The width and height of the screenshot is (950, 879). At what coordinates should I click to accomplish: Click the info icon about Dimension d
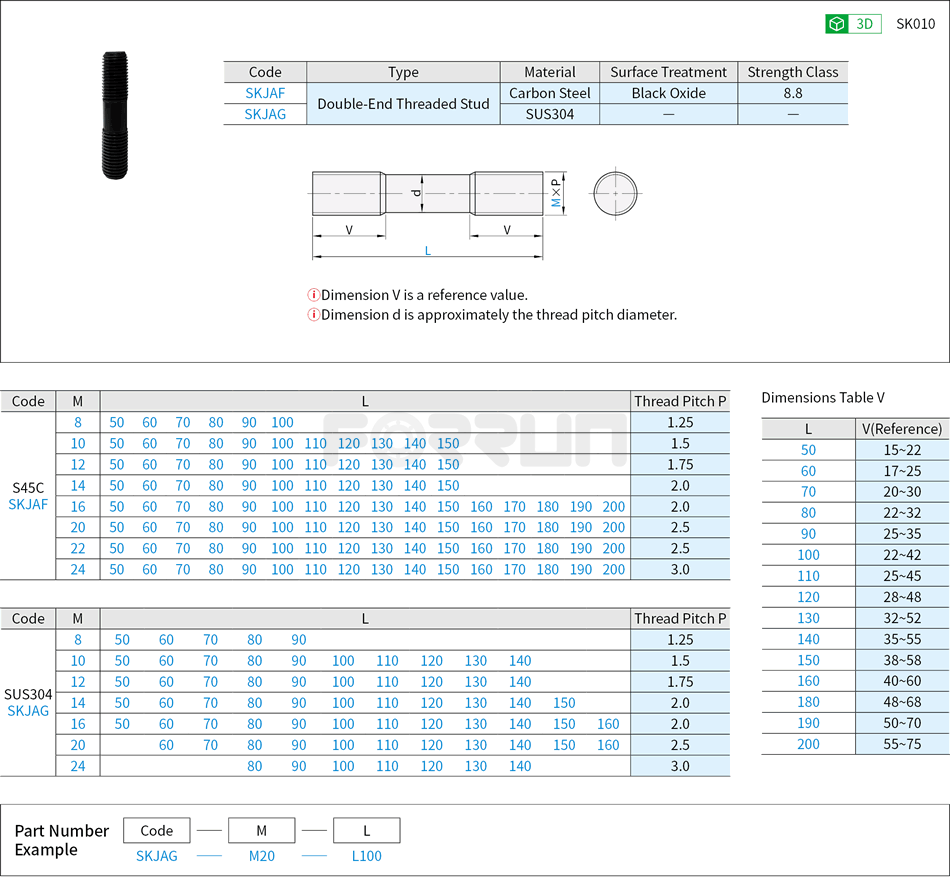pos(313,314)
